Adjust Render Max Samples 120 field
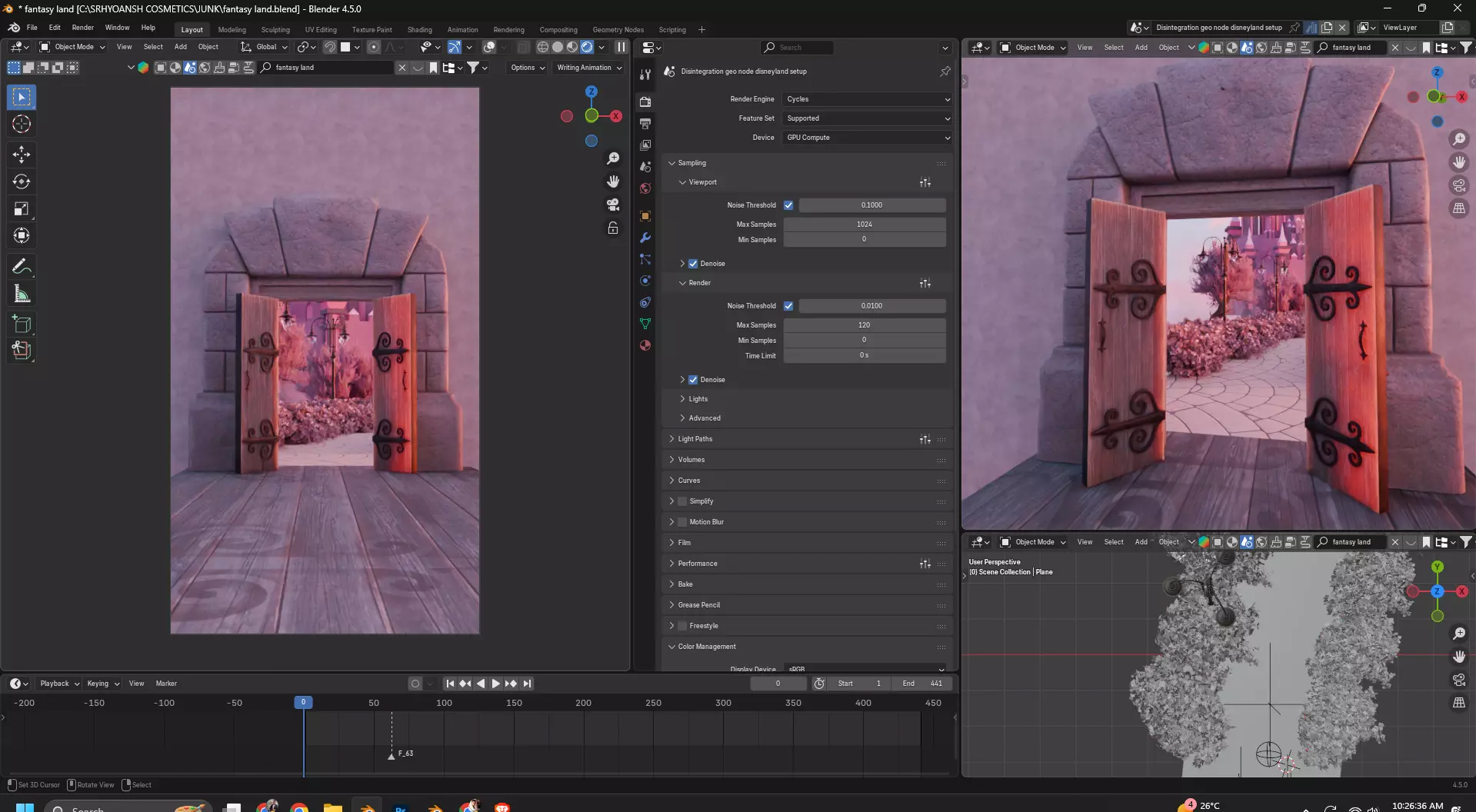The image size is (1476, 812). pos(865,325)
